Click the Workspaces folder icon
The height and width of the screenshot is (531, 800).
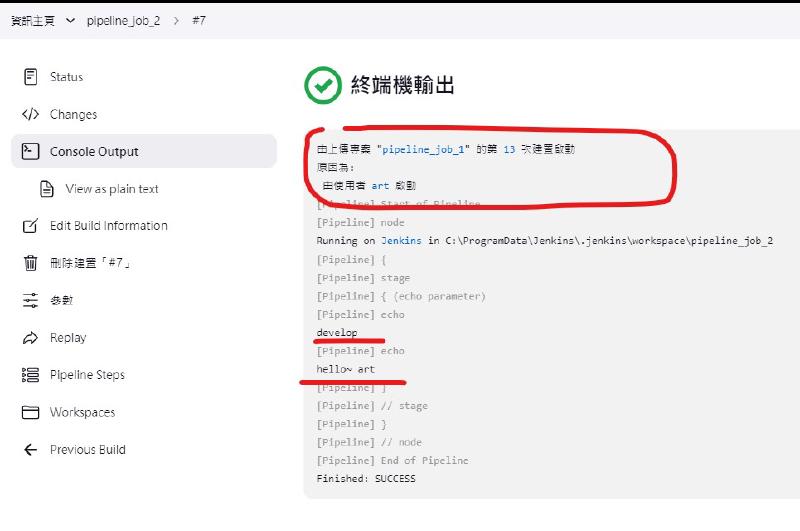[x=30, y=412]
